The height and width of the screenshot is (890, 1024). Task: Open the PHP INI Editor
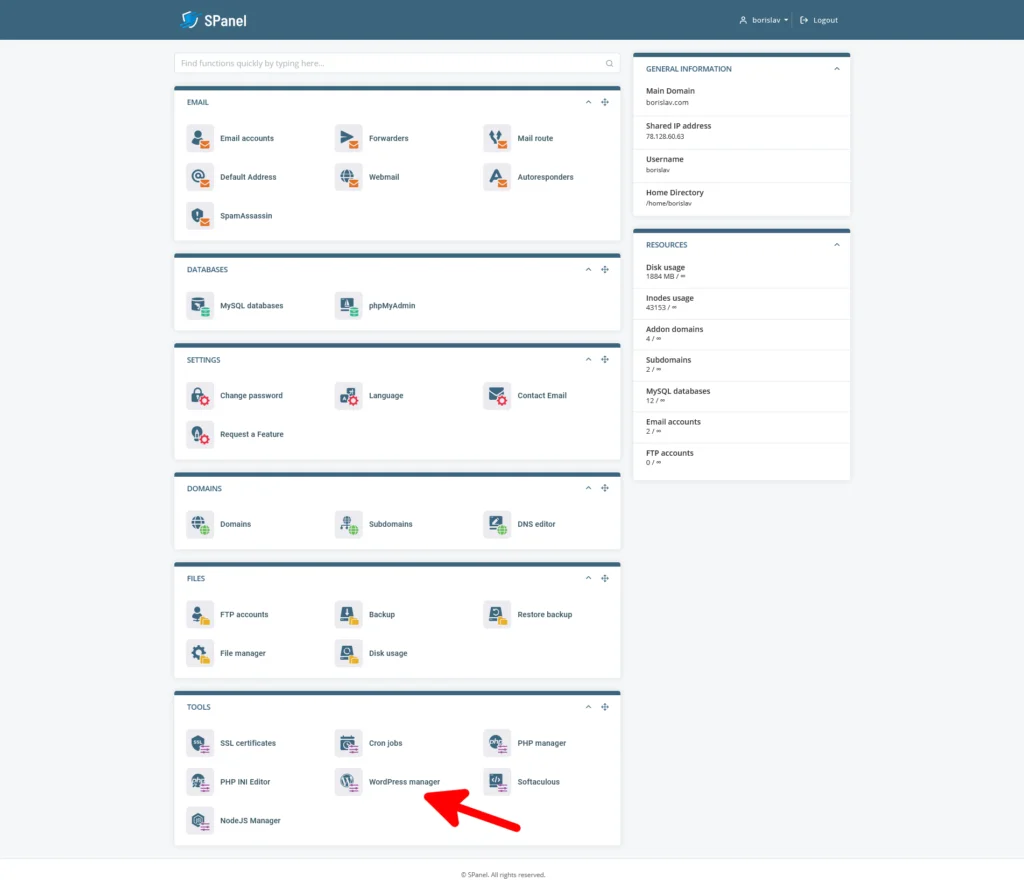(246, 781)
